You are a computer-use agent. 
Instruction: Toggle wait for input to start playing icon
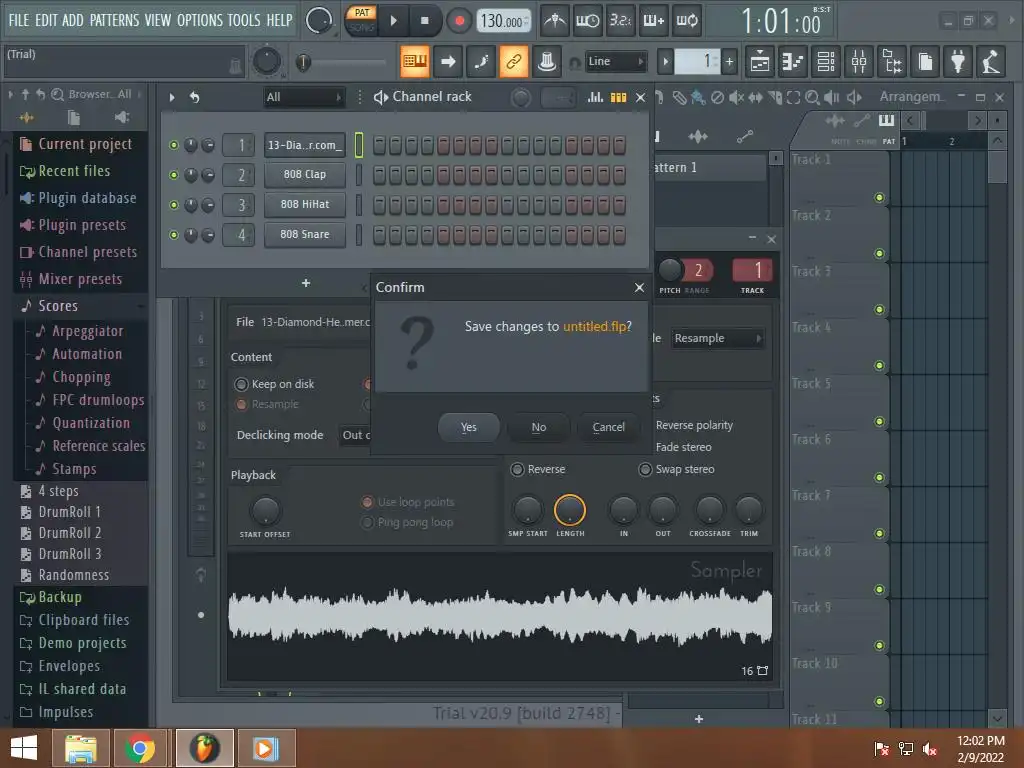click(x=587, y=21)
